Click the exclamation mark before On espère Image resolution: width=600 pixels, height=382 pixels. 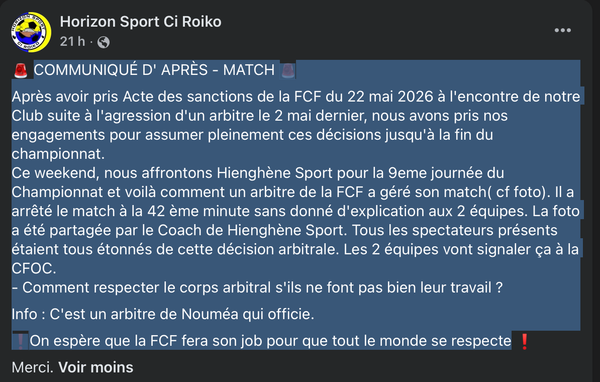[x=20, y=341]
